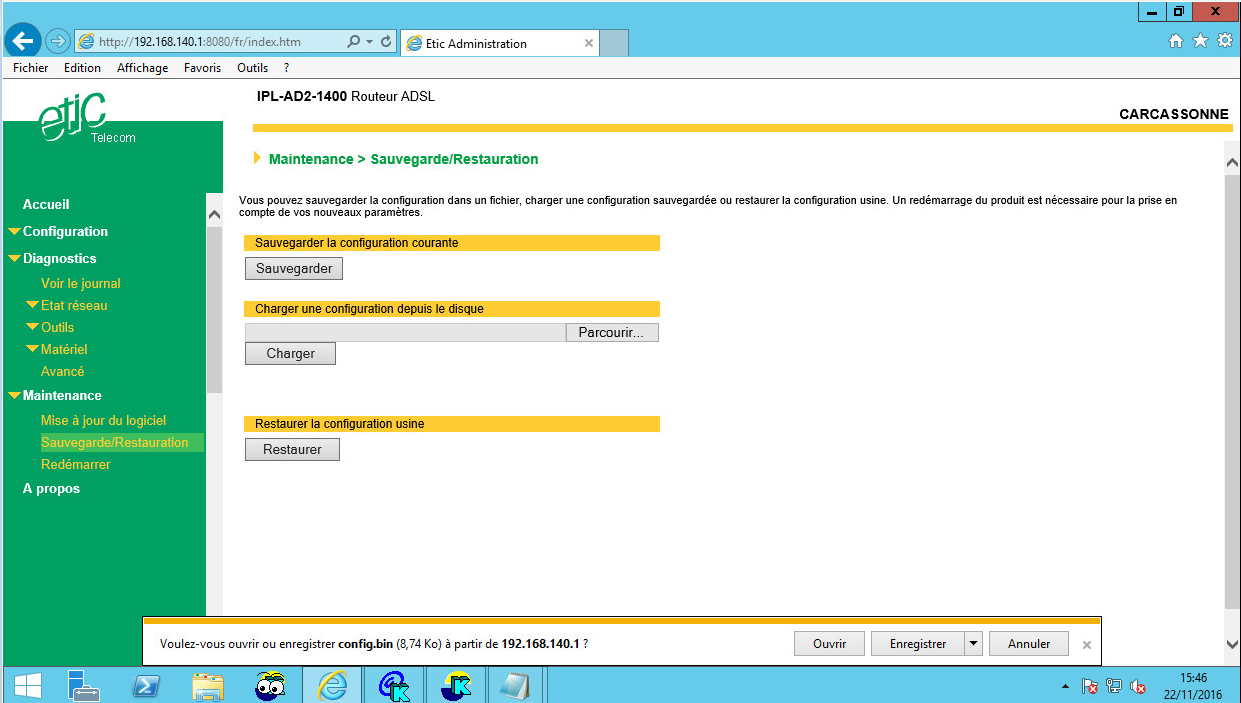Screen dimensions: 1241x703
Task: Open File Explorer from the taskbar
Action: [x=207, y=685]
